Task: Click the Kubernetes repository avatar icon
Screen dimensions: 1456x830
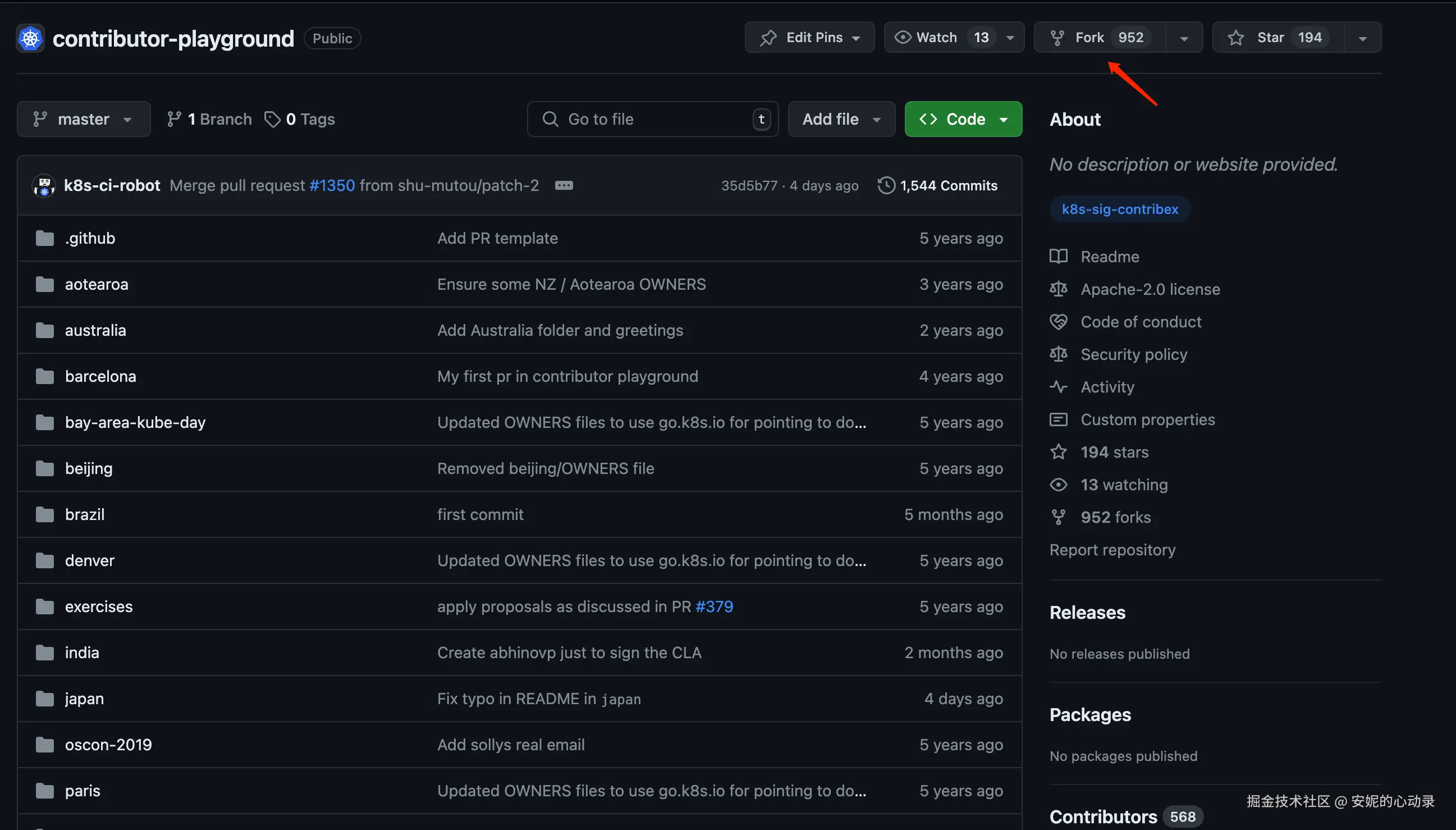Action: point(30,39)
